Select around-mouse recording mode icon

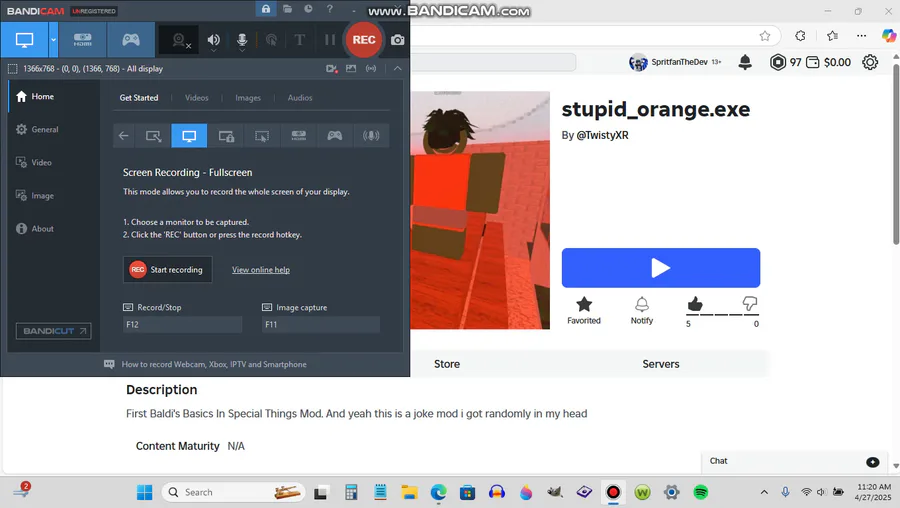click(262, 136)
